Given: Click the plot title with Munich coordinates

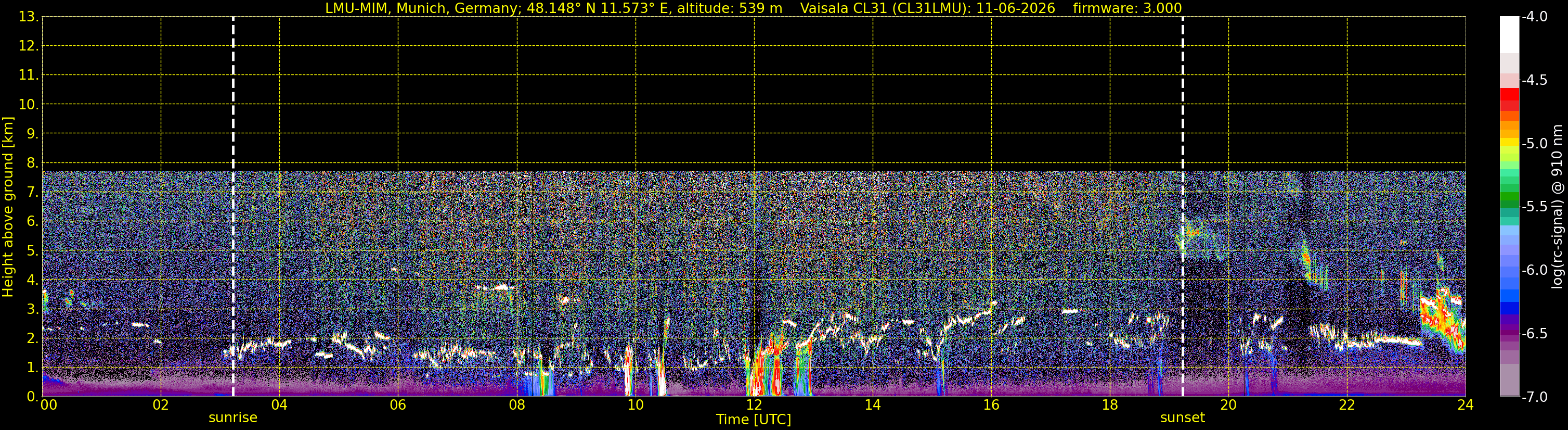Looking at the screenshot, I should [554, 8].
